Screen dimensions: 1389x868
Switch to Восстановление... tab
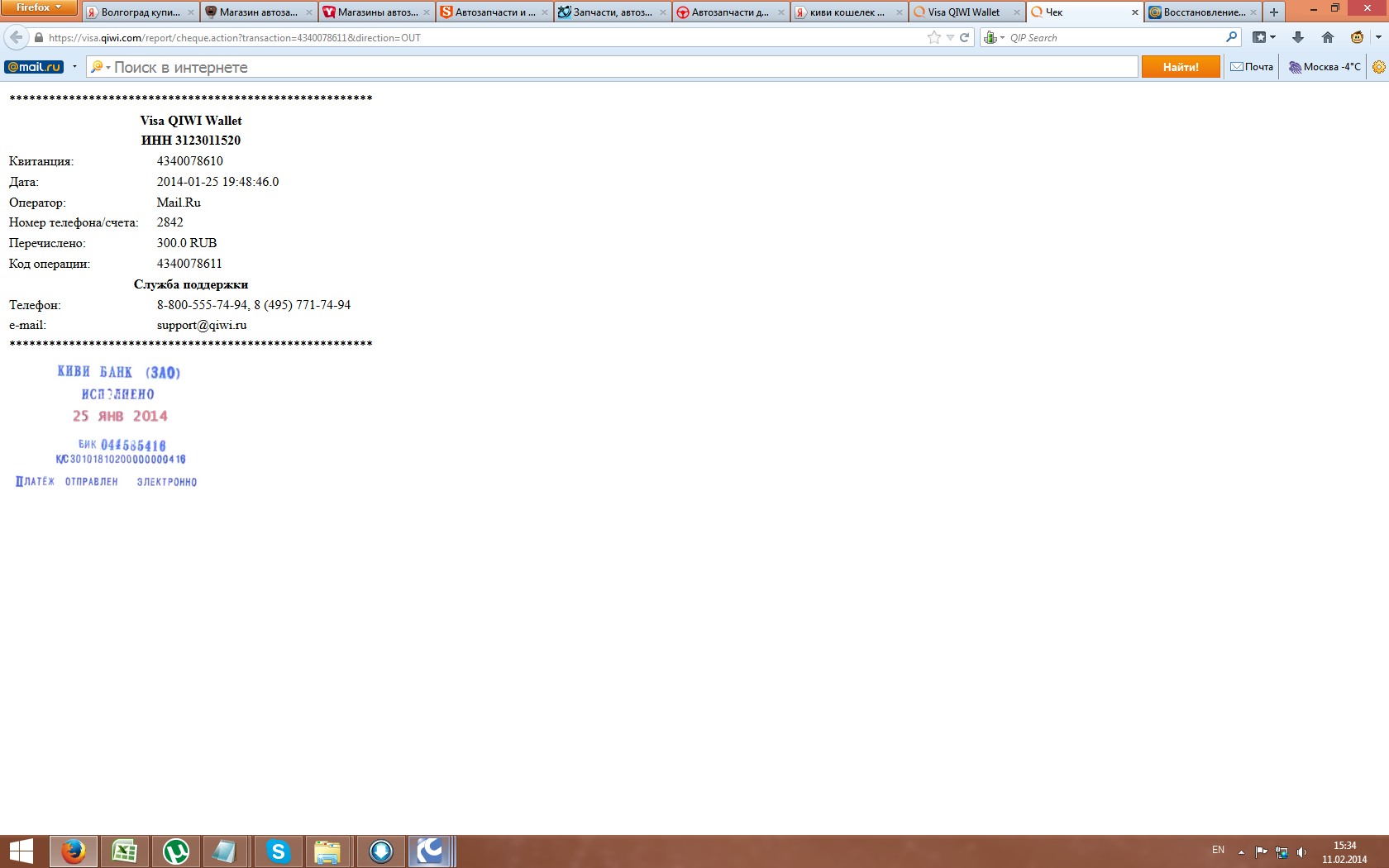(x=1205, y=12)
